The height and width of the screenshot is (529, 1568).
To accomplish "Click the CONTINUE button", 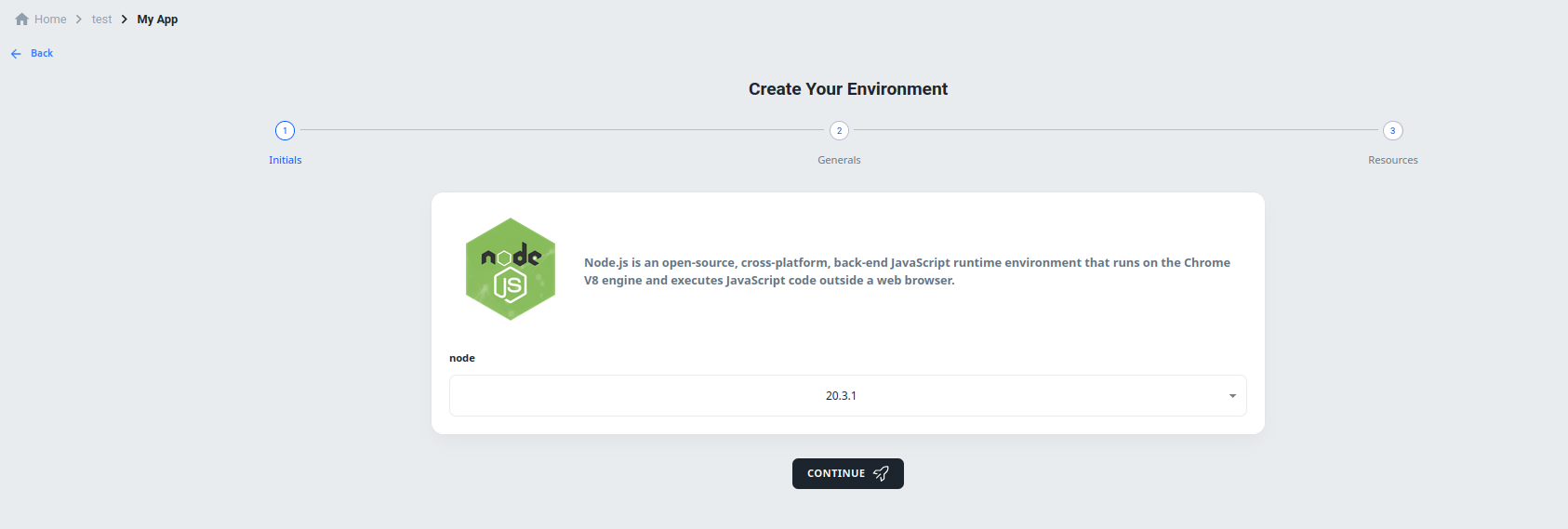I will [847, 473].
